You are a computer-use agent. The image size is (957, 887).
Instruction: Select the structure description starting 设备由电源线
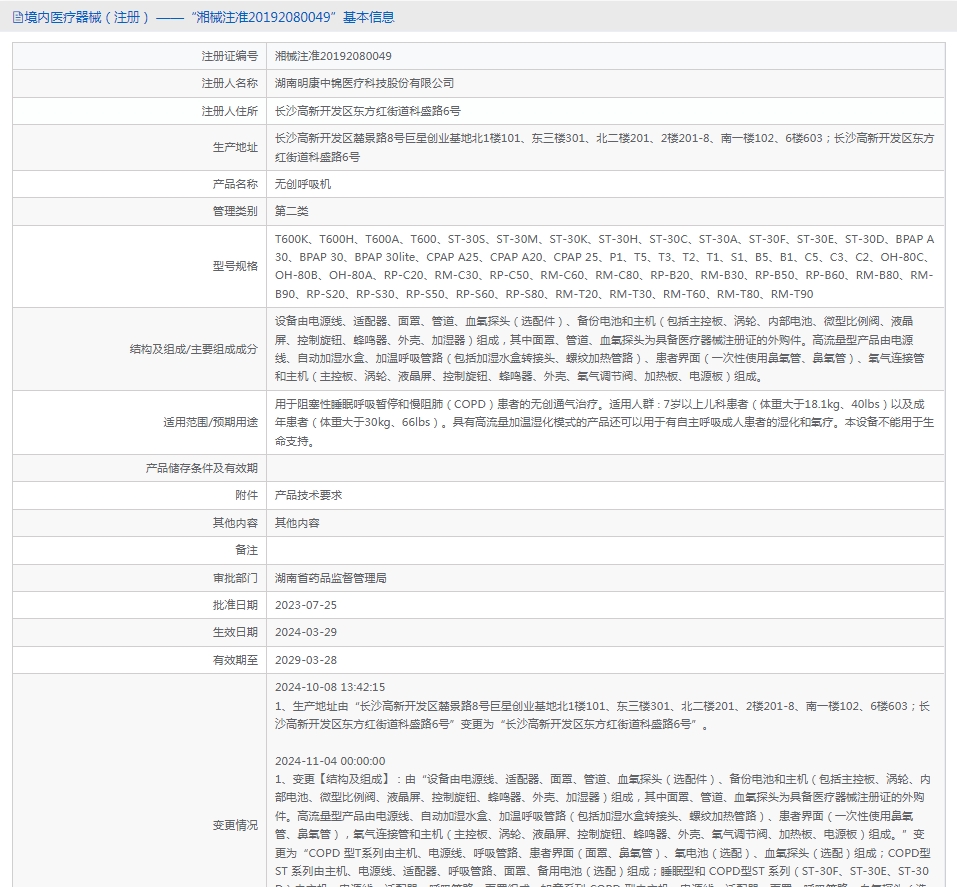[600, 349]
